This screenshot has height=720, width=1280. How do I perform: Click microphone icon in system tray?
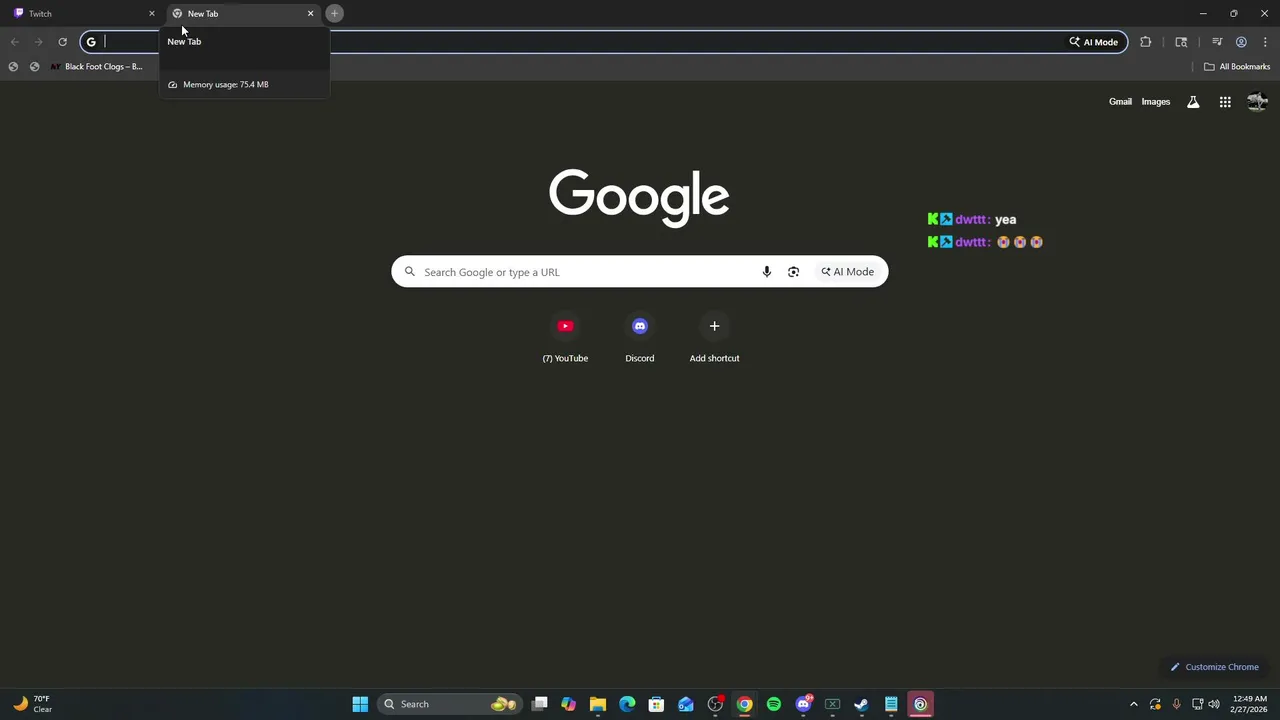[1176, 704]
